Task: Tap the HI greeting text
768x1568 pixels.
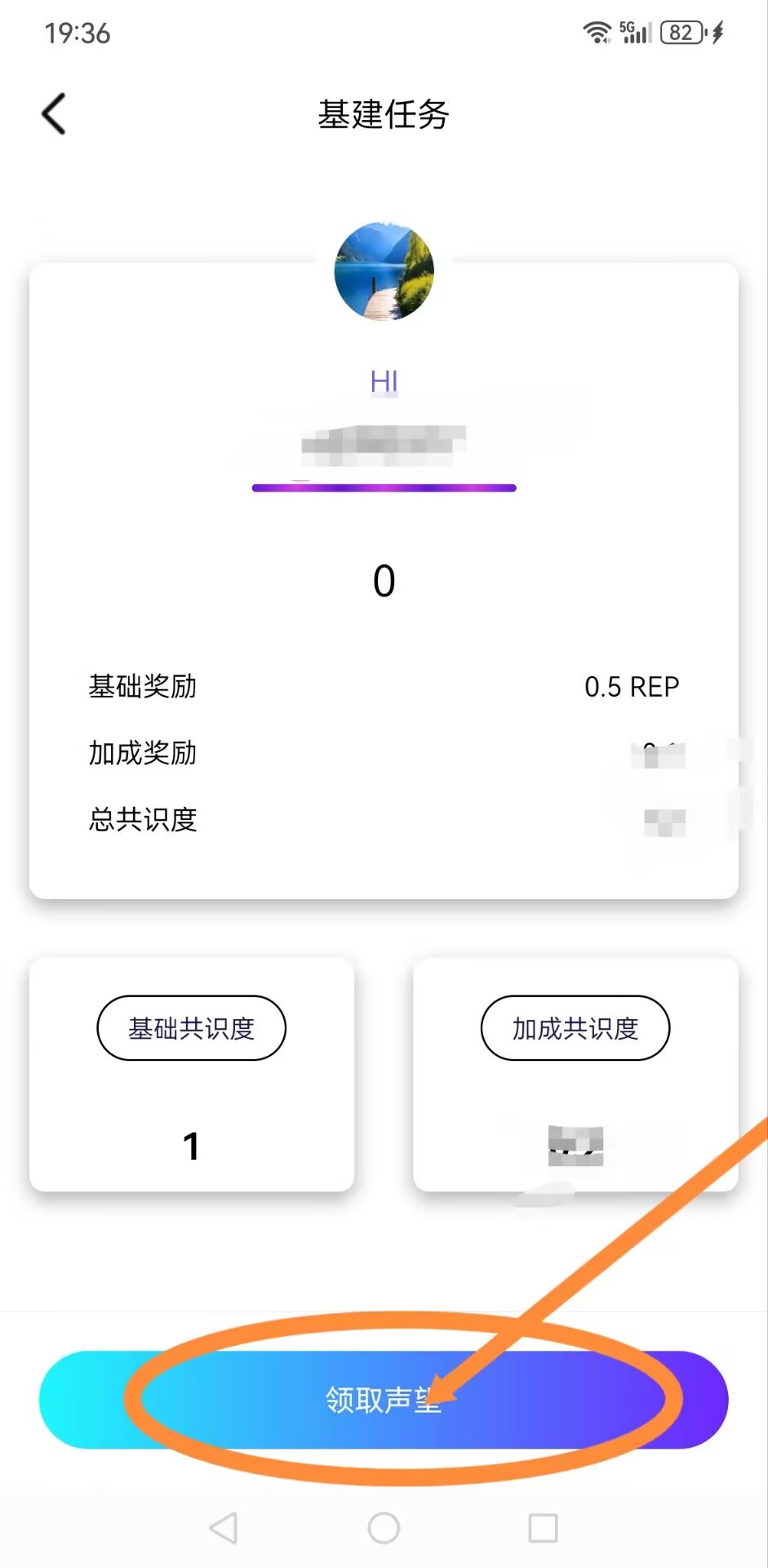Action: coord(384,381)
